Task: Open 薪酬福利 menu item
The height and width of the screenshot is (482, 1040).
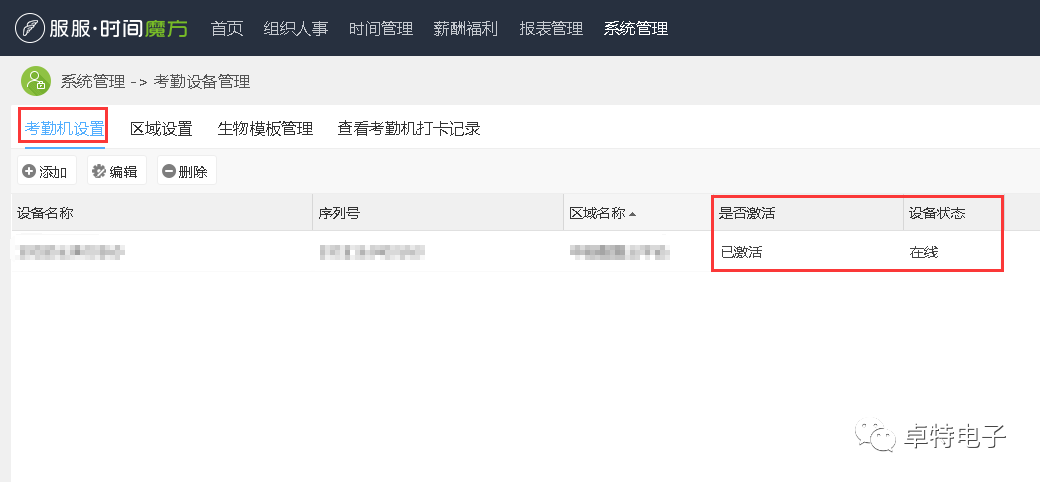Action: click(x=466, y=29)
